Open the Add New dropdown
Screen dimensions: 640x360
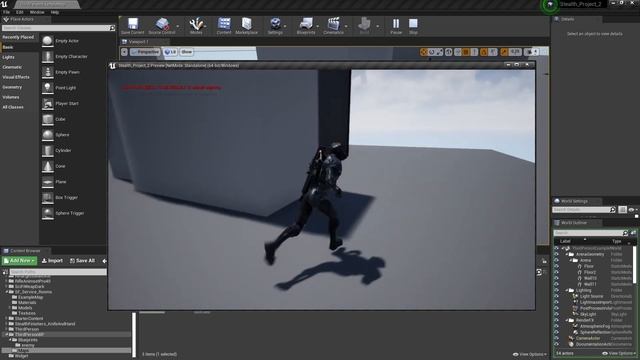[x=19, y=260]
